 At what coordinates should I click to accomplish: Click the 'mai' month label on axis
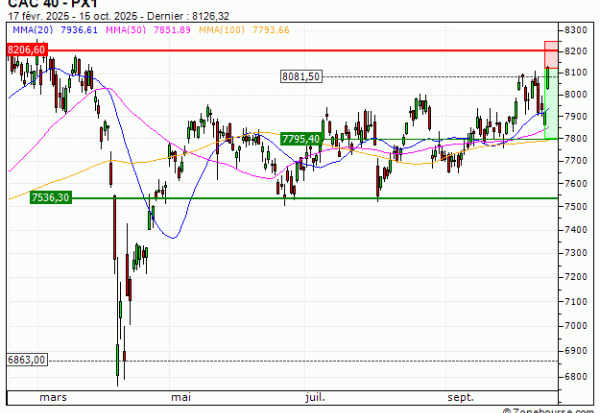click(181, 397)
